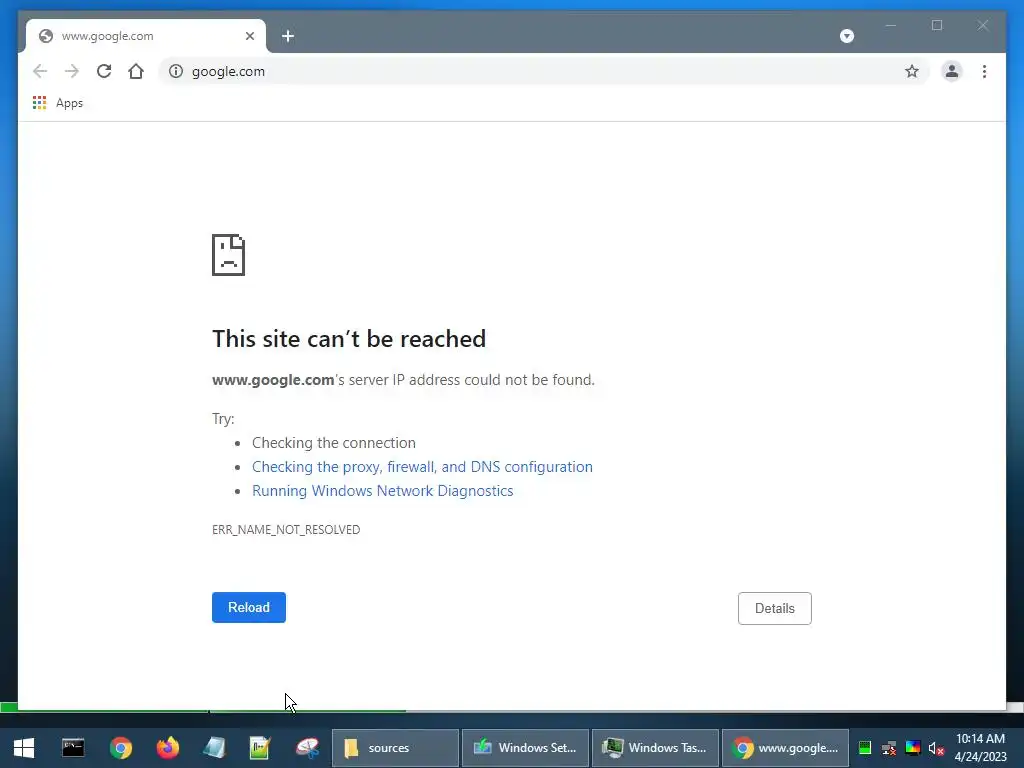1024x768 pixels.
Task: Open the clock showing 10:14 AM
Action: (980, 748)
